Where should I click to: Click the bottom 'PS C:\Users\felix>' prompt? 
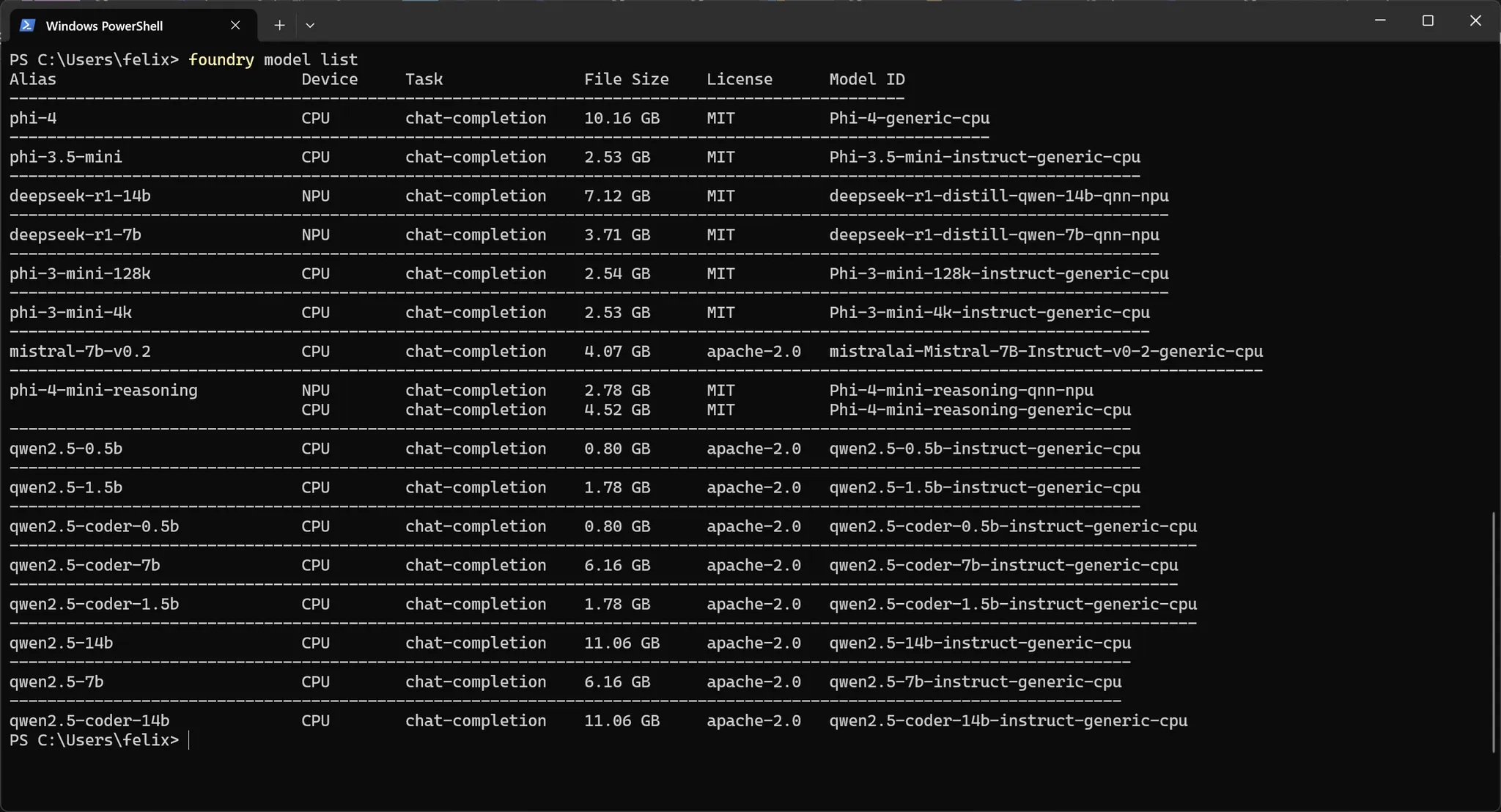coord(95,740)
